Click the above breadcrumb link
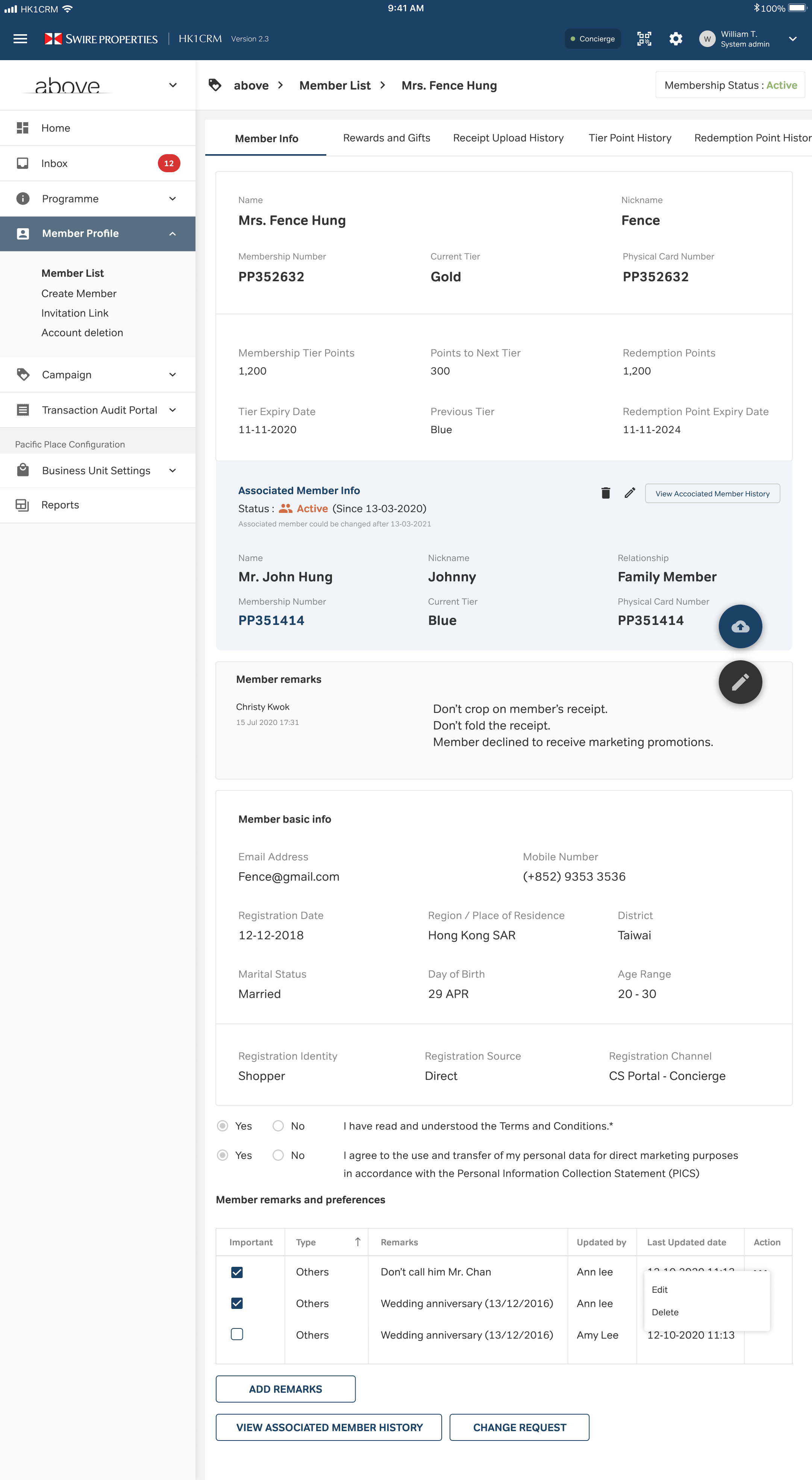 [x=251, y=85]
